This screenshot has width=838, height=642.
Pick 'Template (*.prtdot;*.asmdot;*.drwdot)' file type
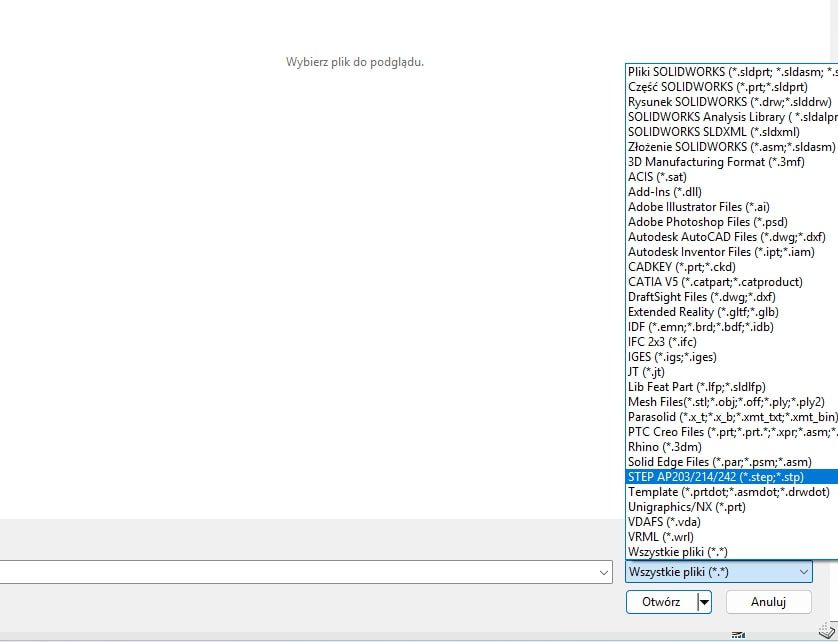pyautogui.click(x=732, y=491)
